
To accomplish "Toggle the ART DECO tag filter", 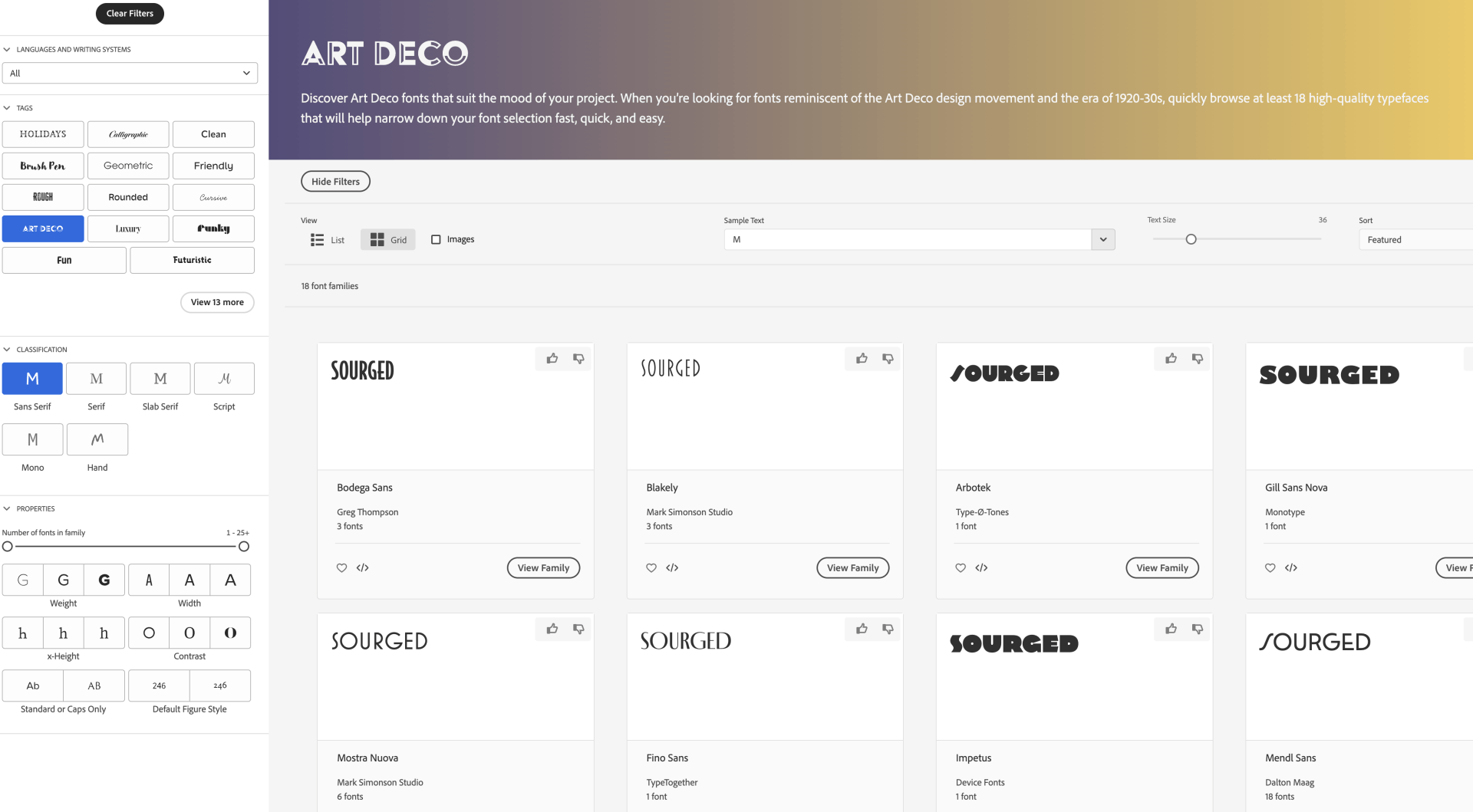I will (x=43, y=228).
